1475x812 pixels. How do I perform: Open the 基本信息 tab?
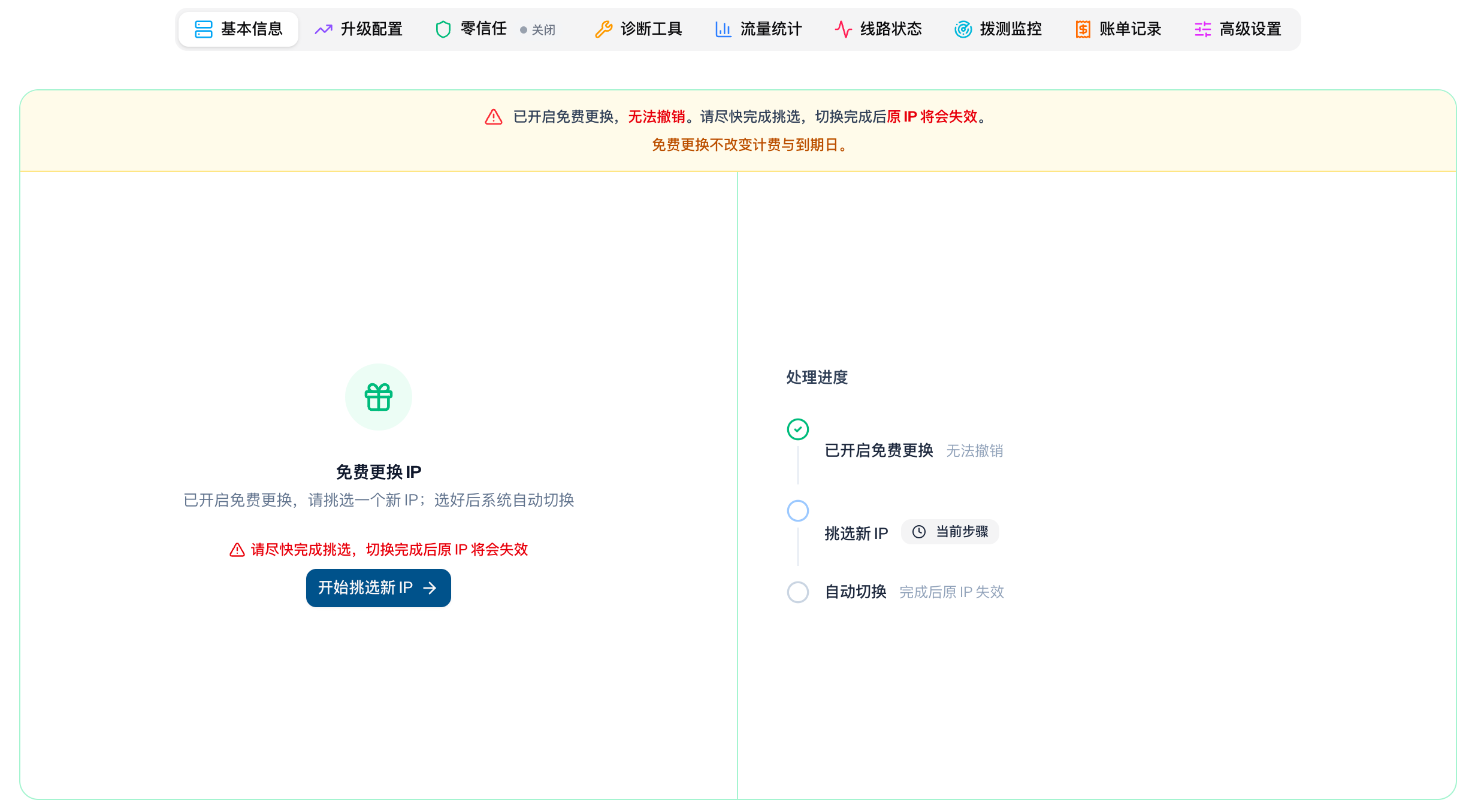point(238,29)
